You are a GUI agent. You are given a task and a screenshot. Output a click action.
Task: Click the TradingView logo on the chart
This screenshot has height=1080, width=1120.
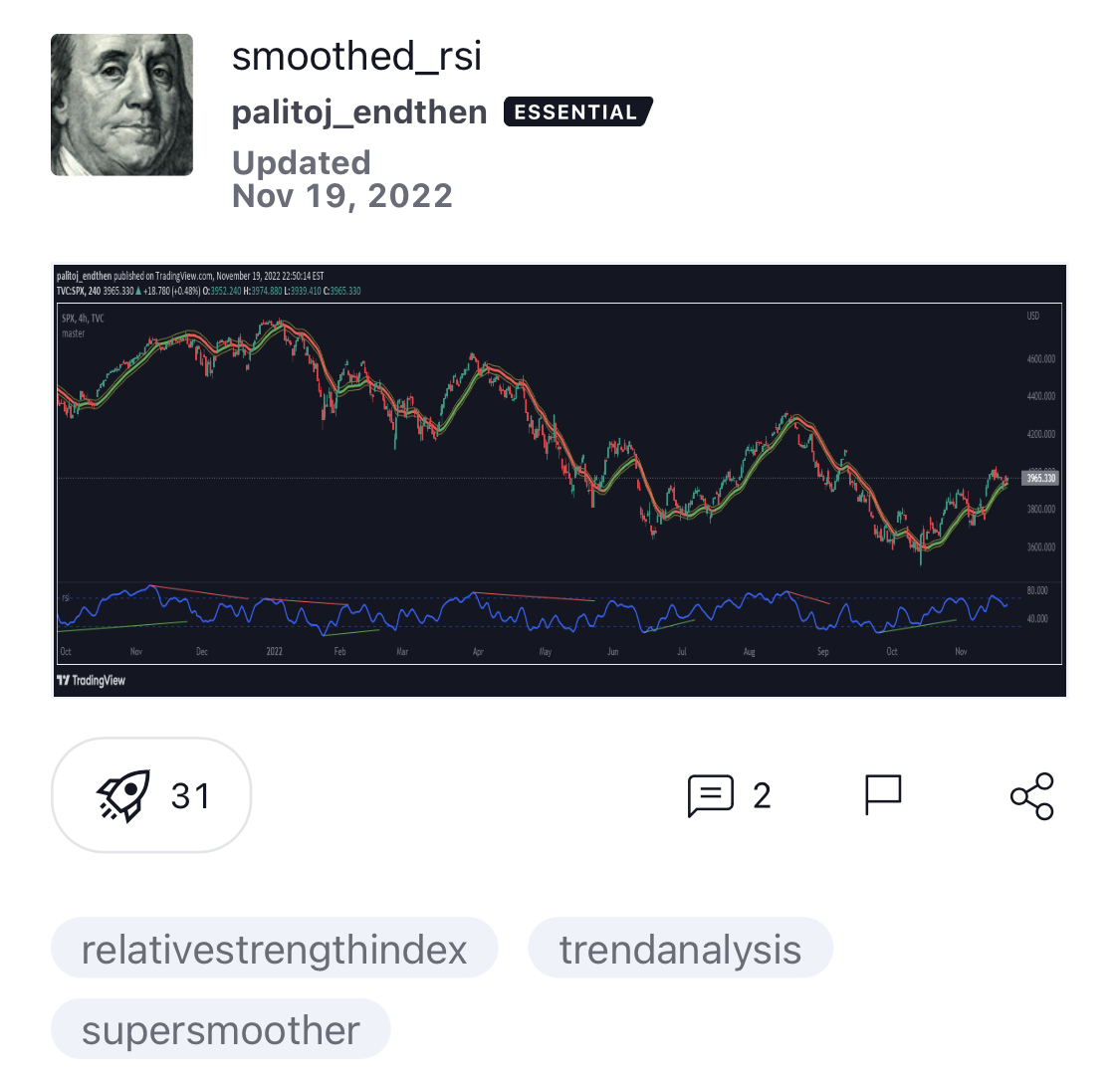point(92,681)
